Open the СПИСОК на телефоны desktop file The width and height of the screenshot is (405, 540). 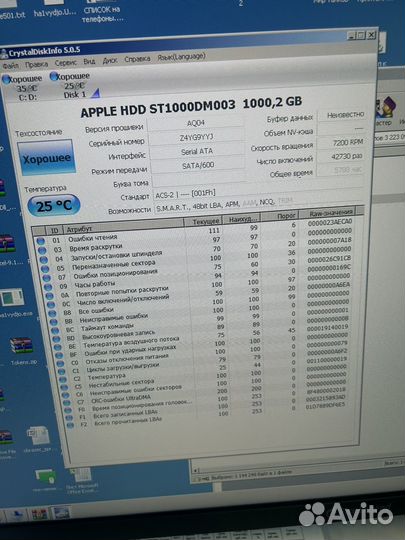click(x=102, y=11)
